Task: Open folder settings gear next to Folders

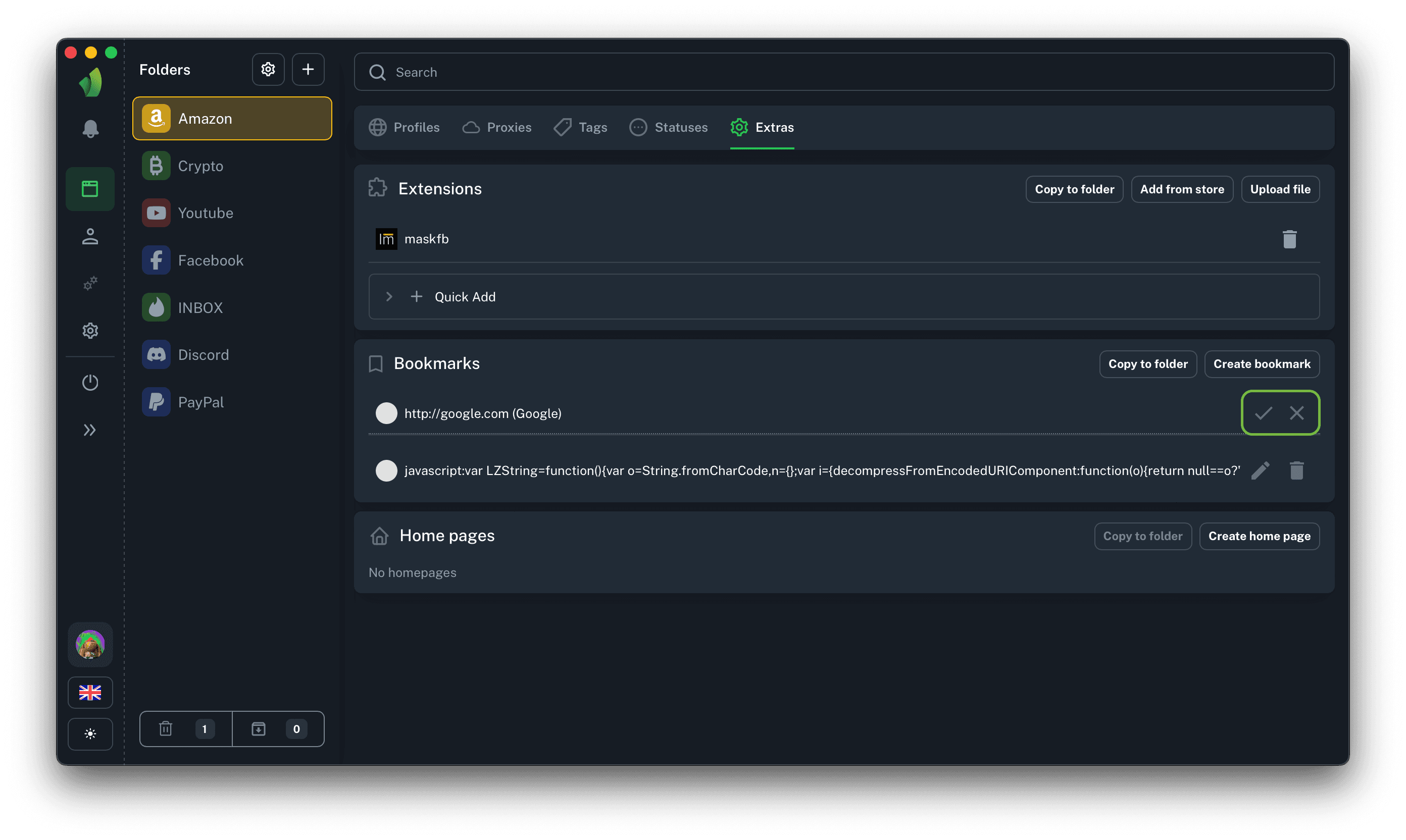Action: (x=268, y=70)
